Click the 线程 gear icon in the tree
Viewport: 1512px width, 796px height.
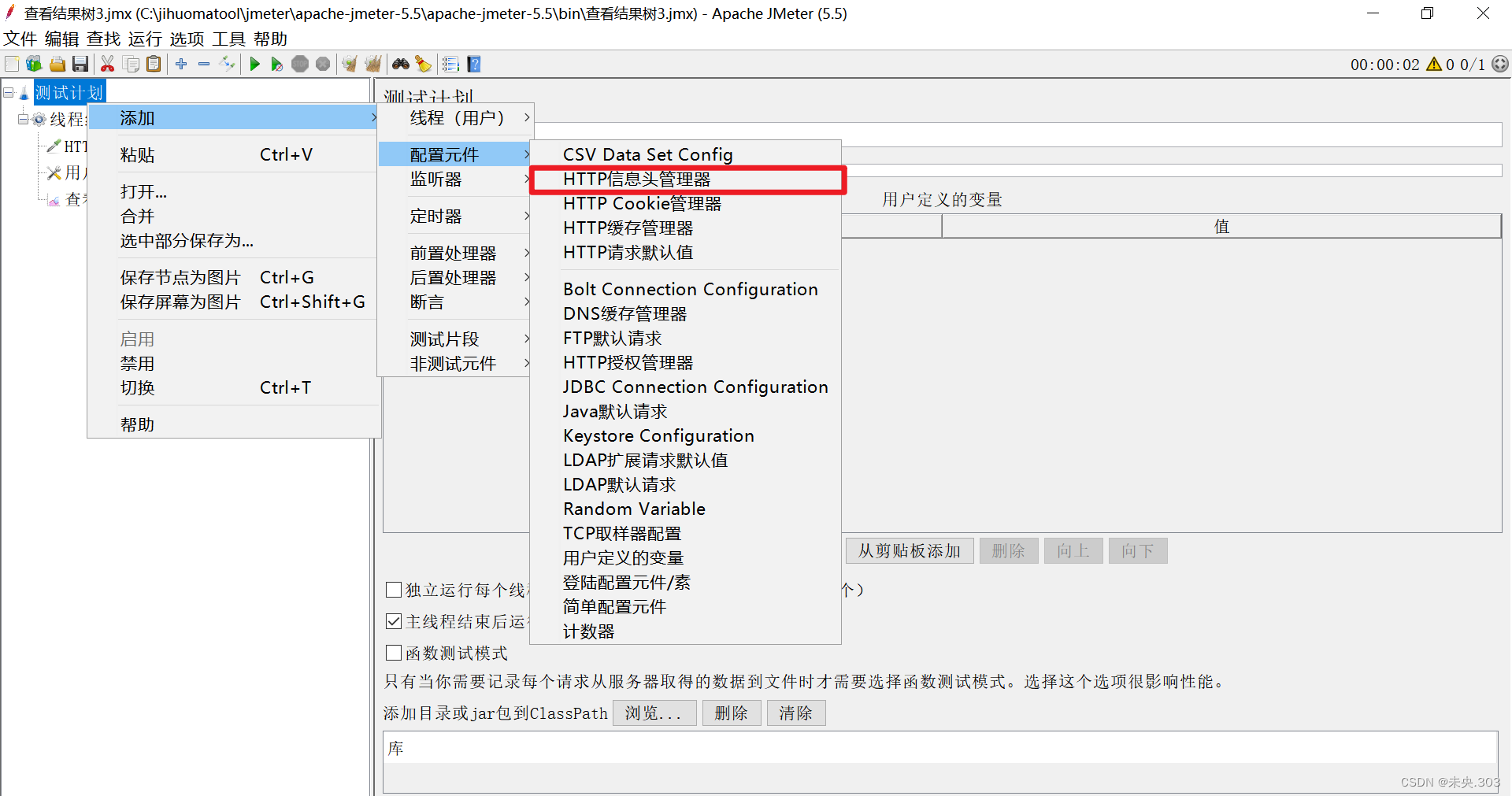click(x=39, y=119)
